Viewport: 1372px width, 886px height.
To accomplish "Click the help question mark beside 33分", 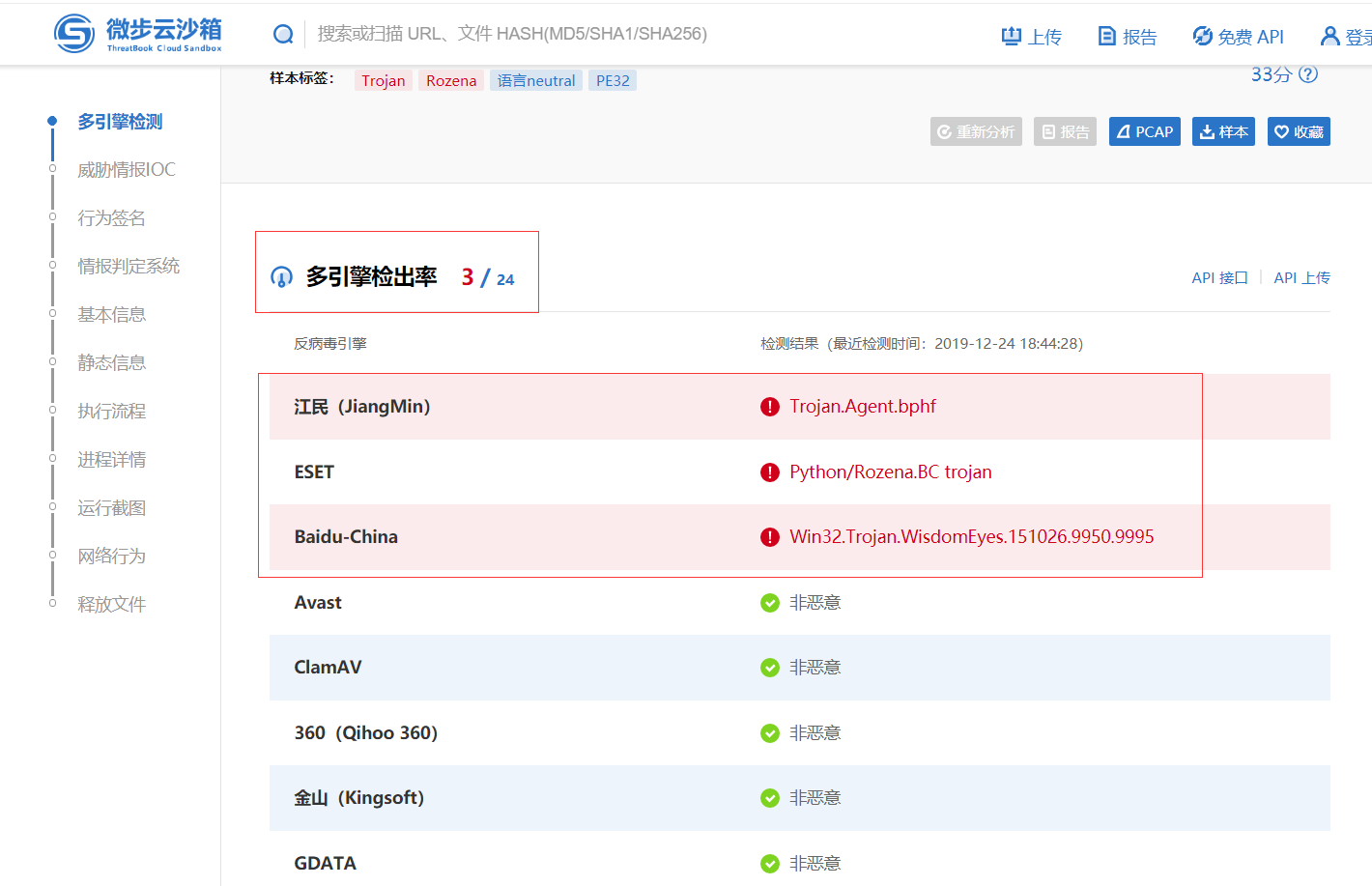I will (x=1308, y=74).
